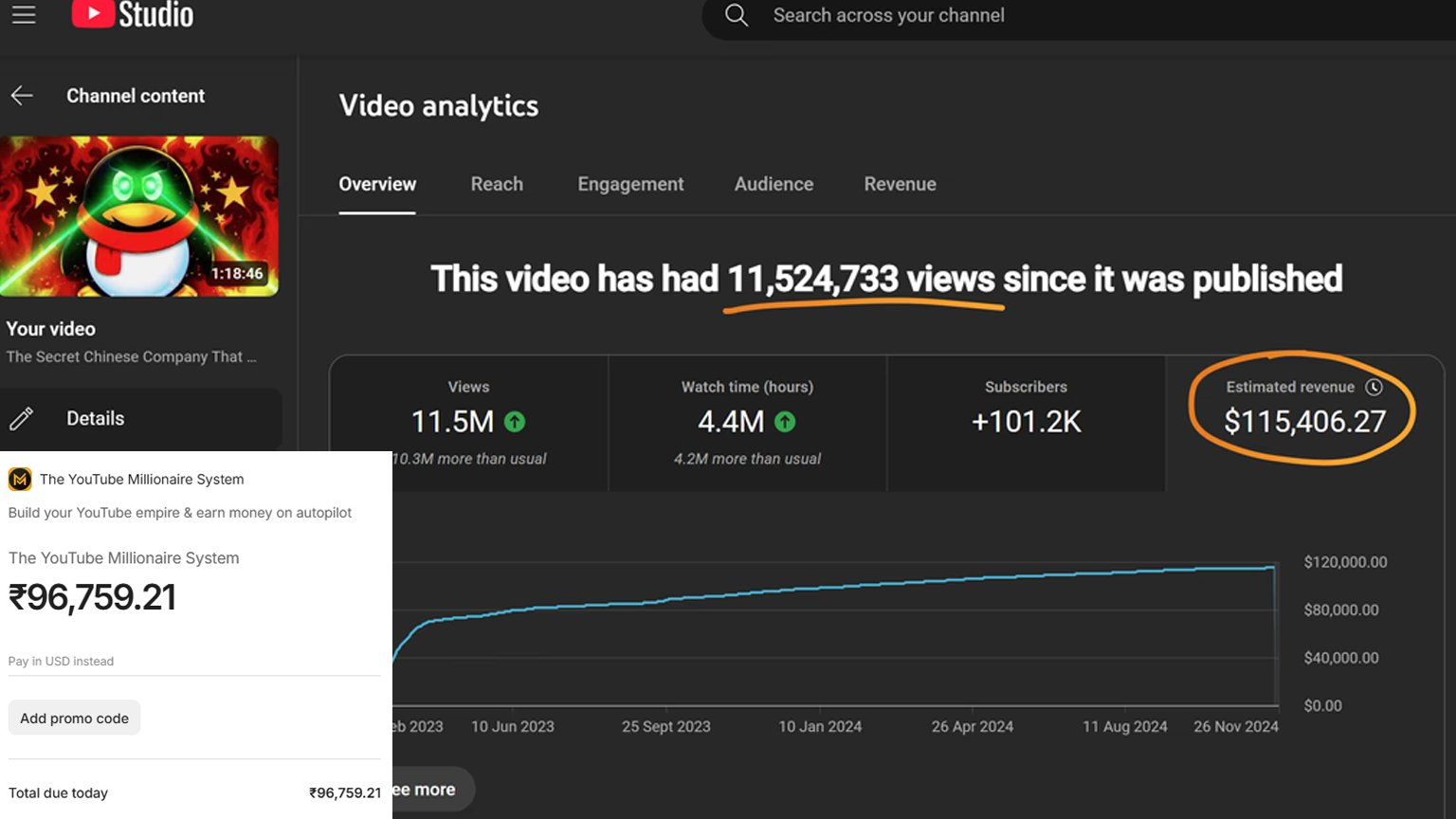Open the Channel content link
This screenshot has width=1456, height=819.
click(x=136, y=96)
